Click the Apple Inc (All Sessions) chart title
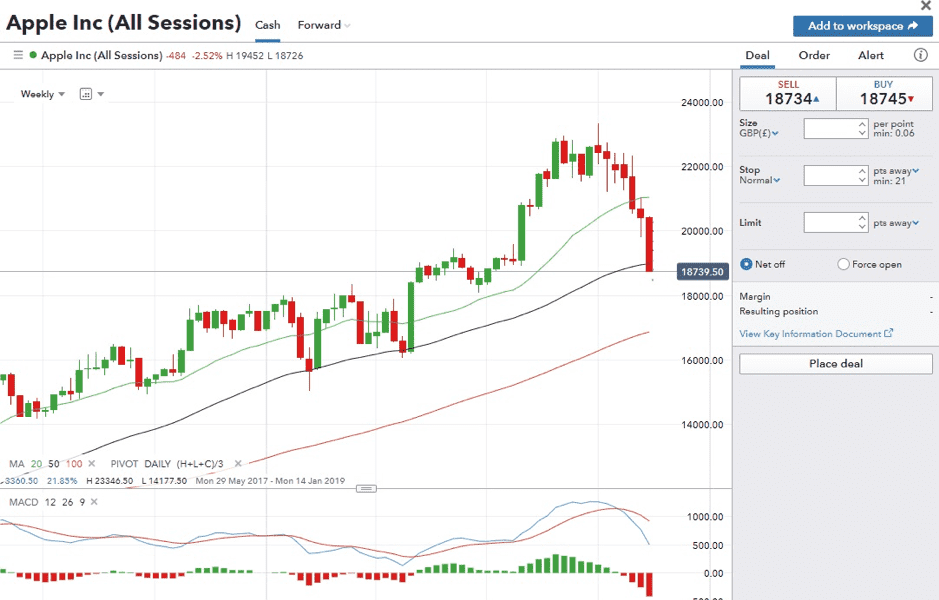Viewport: 939px width, 600px height. [x=101, y=55]
